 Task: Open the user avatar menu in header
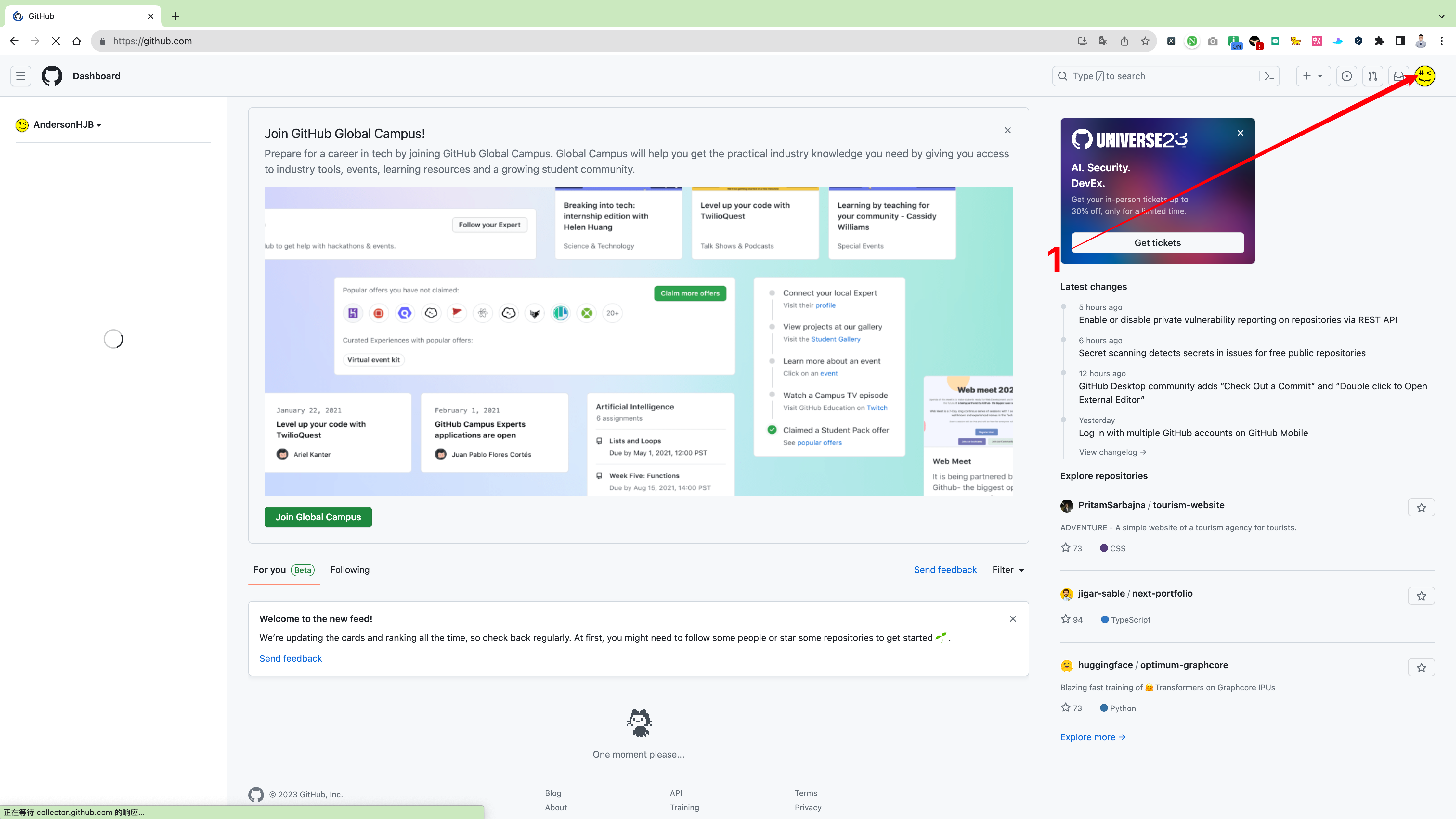coord(1425,76)
